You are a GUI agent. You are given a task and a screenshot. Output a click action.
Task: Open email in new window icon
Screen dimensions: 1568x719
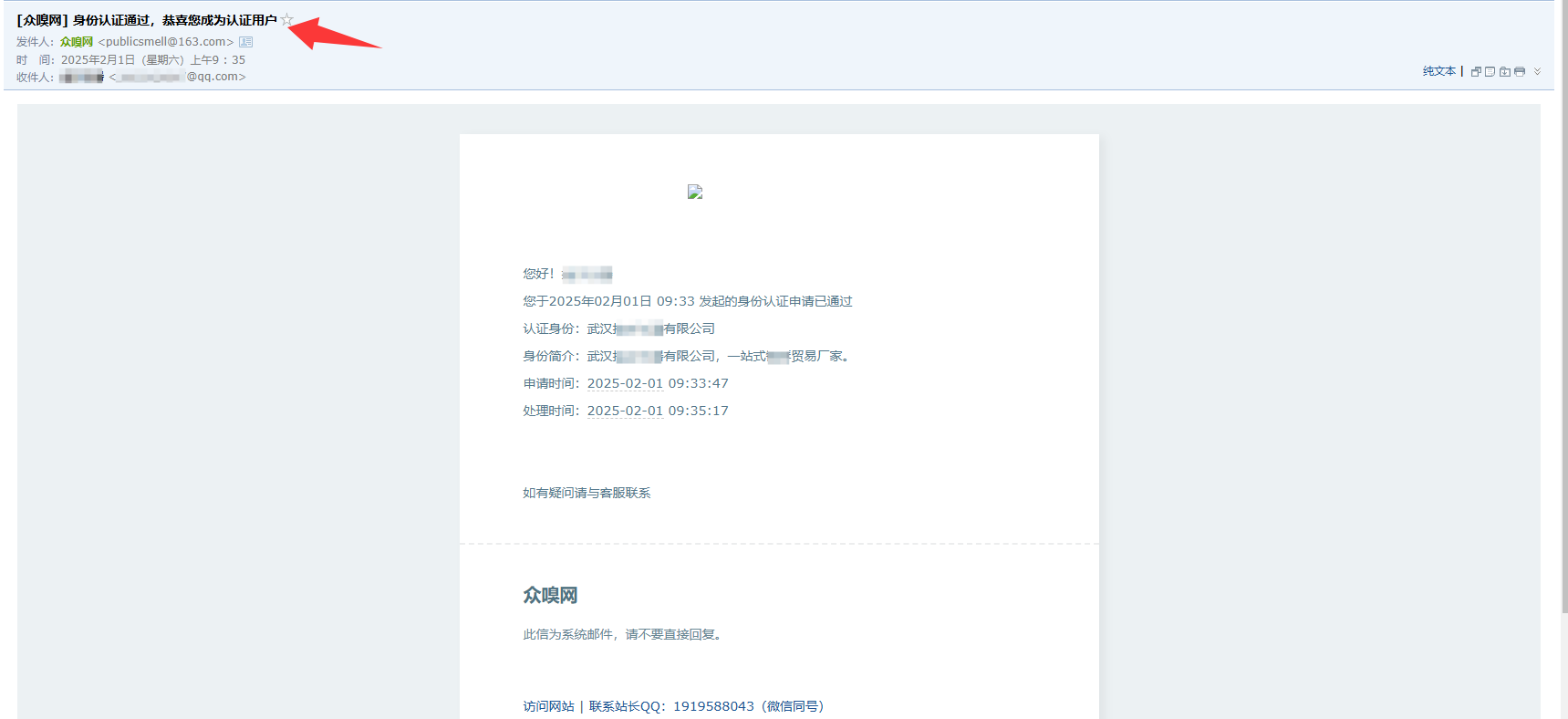tap(1475, 71)
